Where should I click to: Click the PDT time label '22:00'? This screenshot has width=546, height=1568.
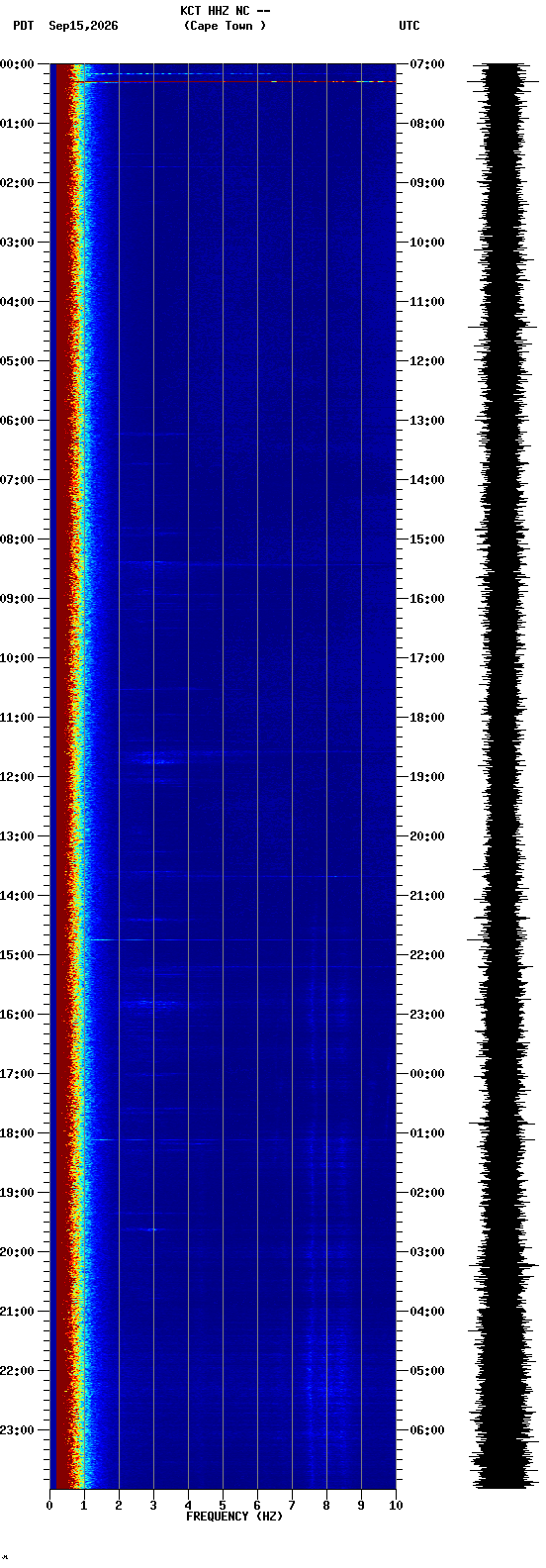click(x=16, y=1371)
